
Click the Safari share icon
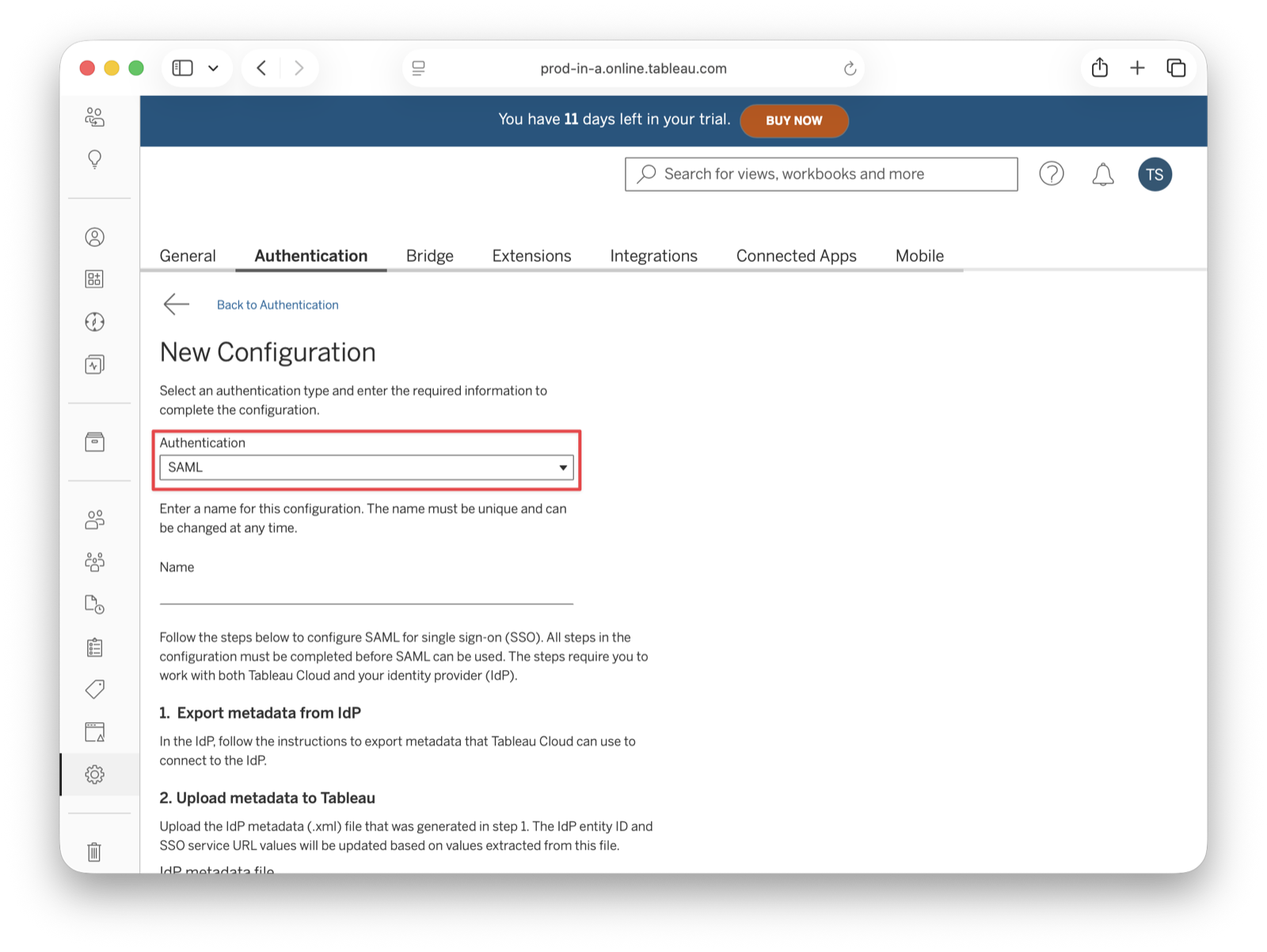click(1099, 67)
